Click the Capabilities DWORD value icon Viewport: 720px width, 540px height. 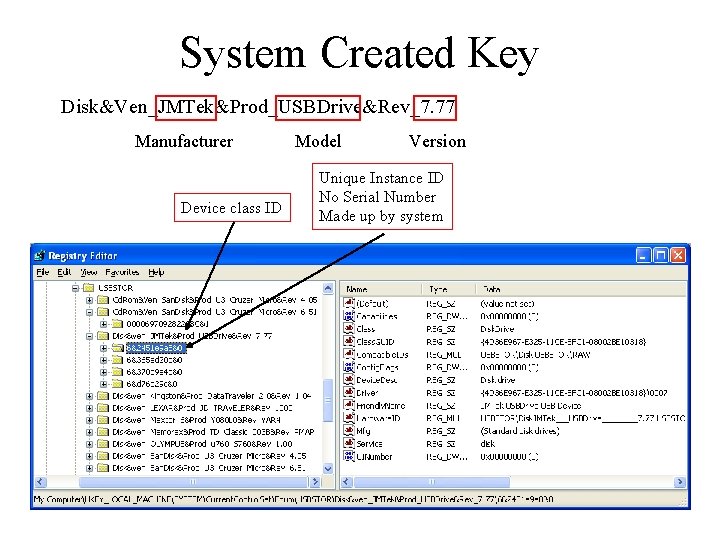pyautogui.click(x=349, y=316)
